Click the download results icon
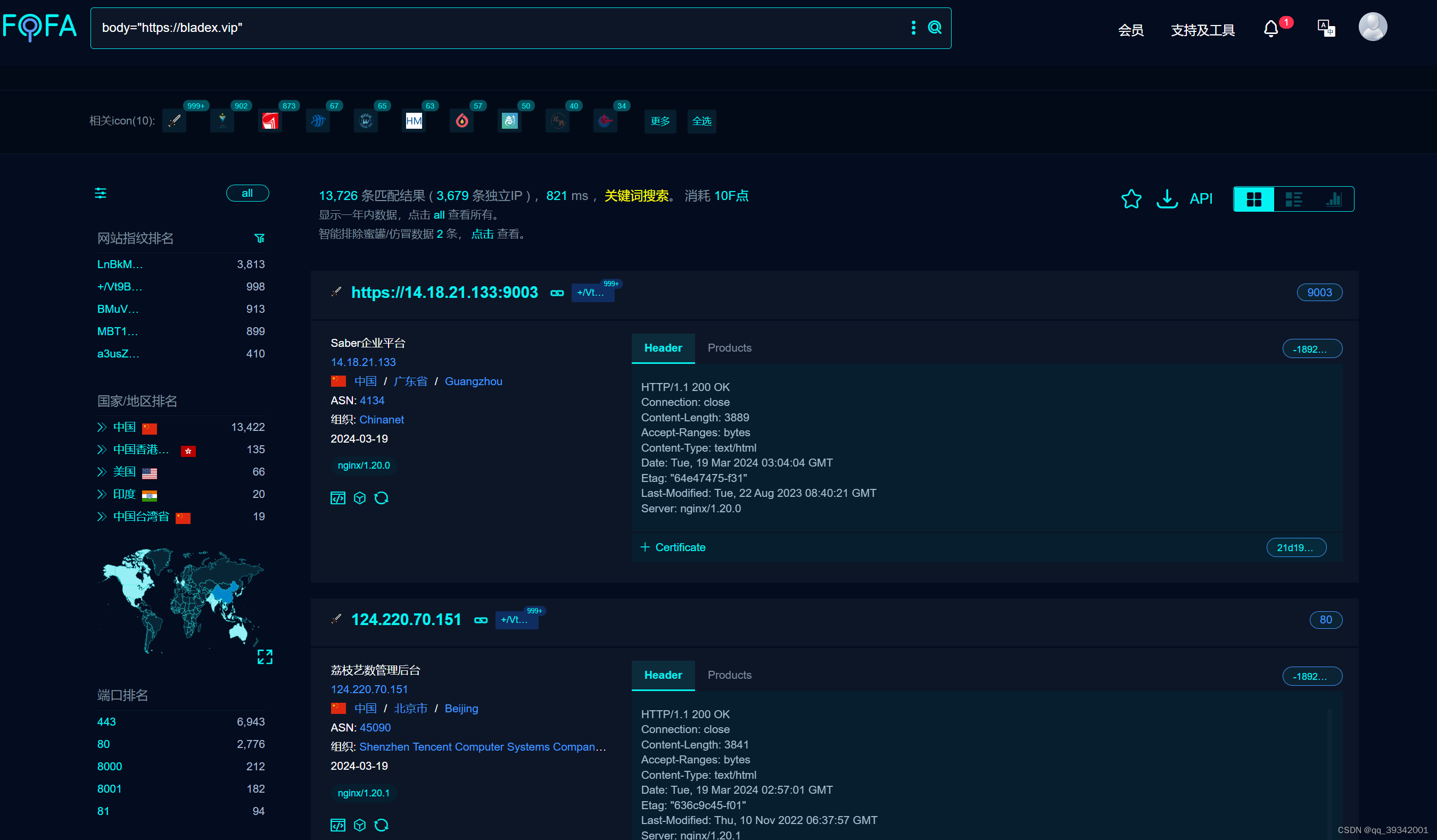Screen dimensions: 1437x840 click(x=1167, y=199)
